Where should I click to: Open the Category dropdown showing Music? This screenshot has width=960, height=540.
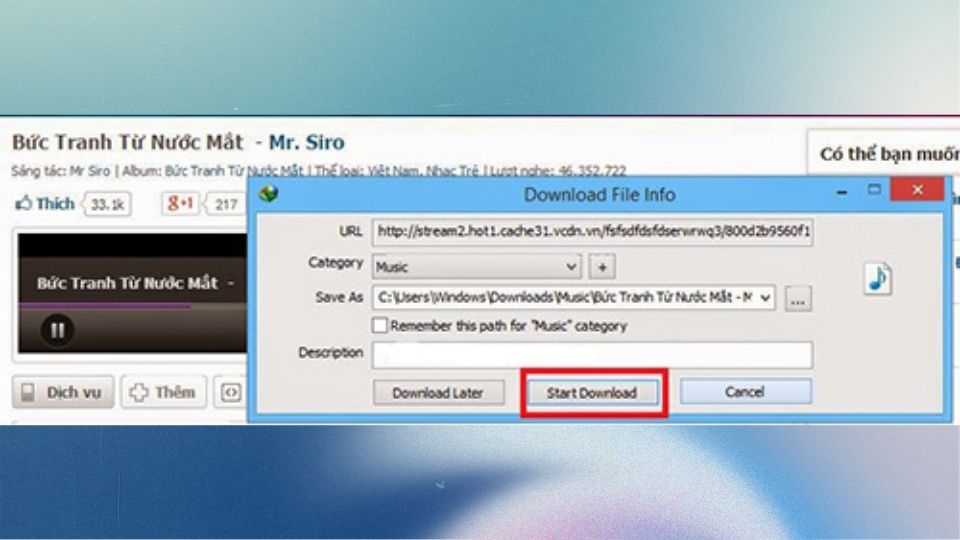coord(476,267)
